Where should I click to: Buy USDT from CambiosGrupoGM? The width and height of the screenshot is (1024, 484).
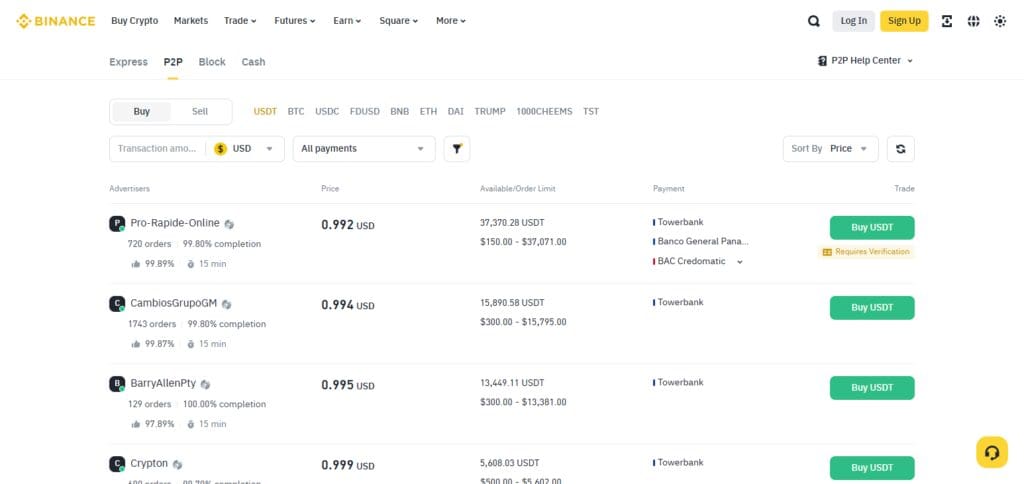(872, 308)
